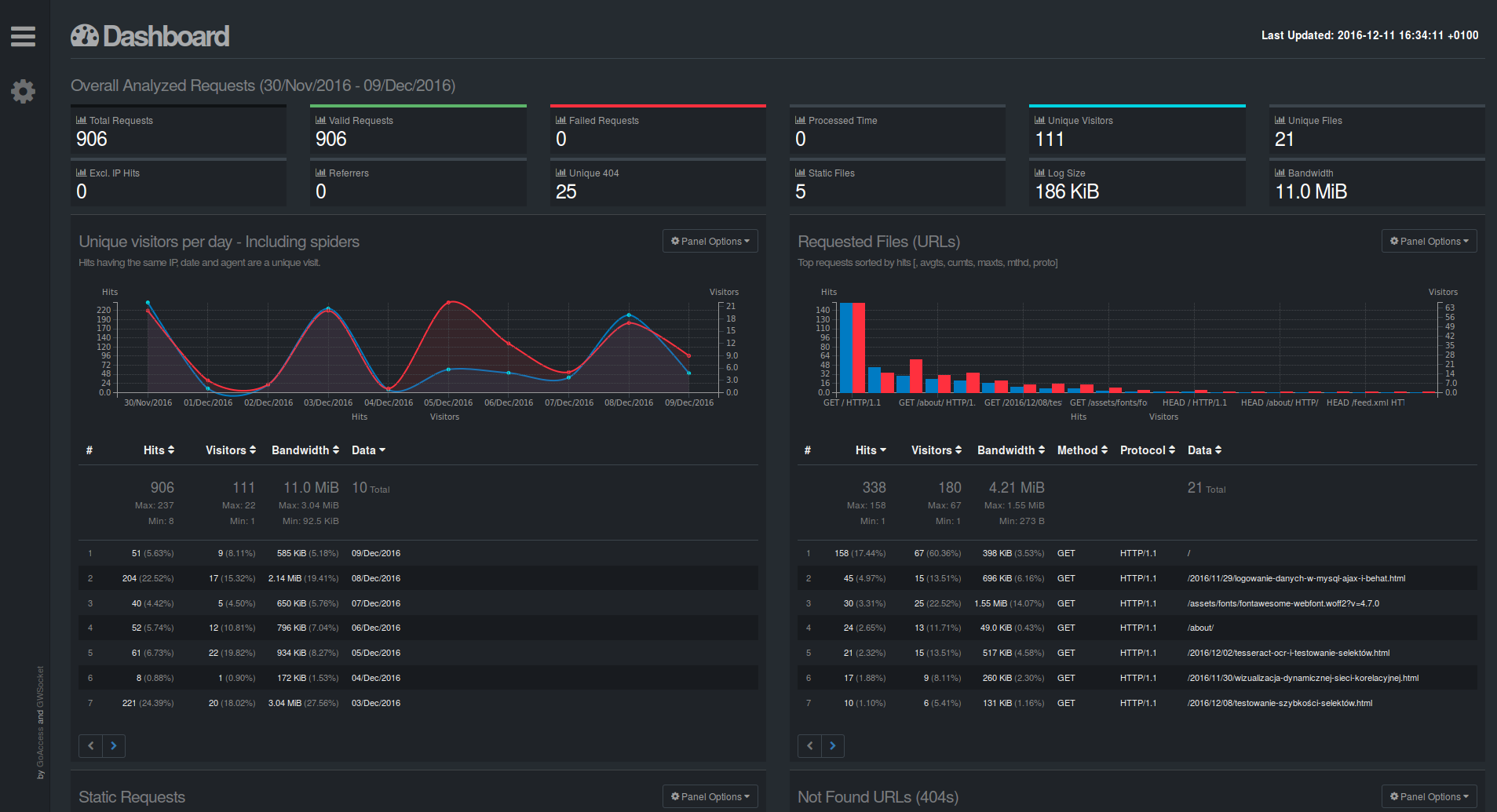The width and height of the screenshot is (1497, 812).
Task: Click the Overall Analyzed Requests heading
Action: 263,86
